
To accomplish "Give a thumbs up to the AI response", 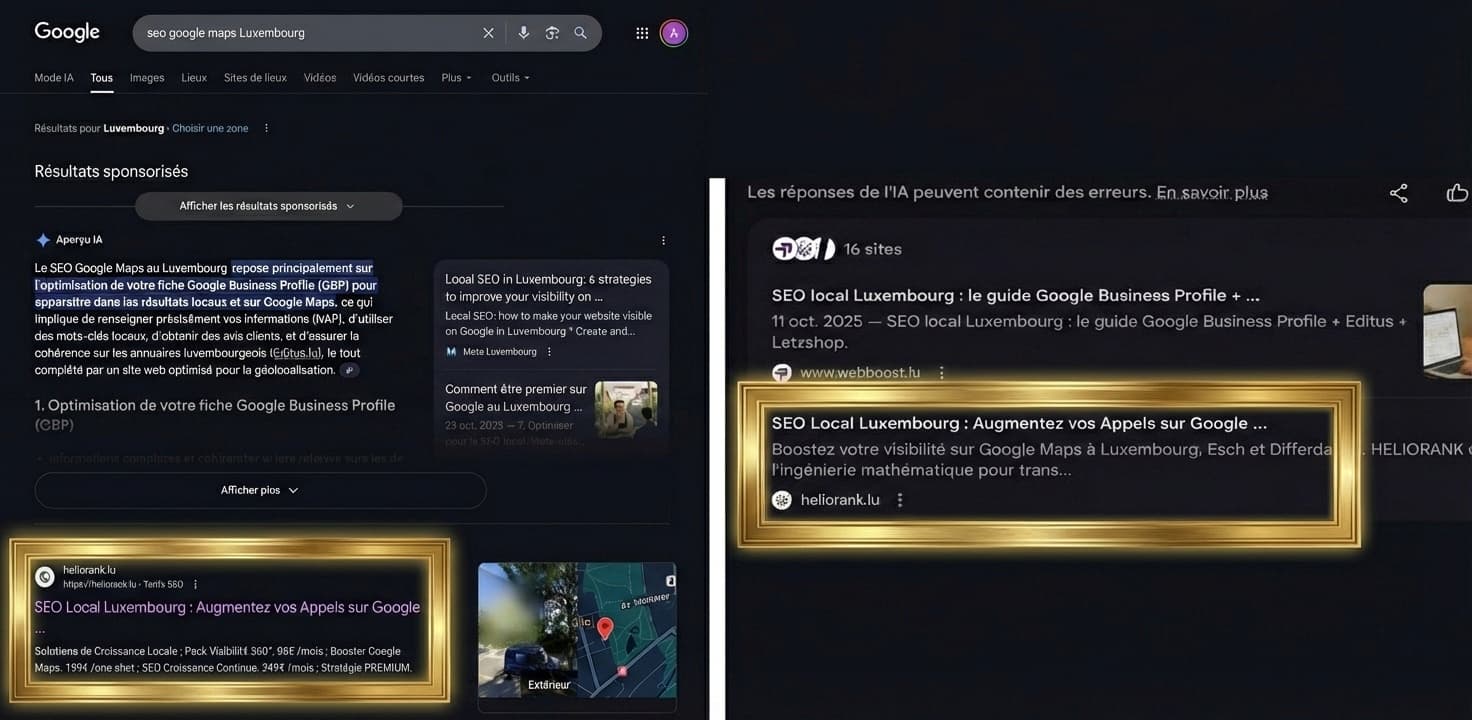I will [1456, 192].
